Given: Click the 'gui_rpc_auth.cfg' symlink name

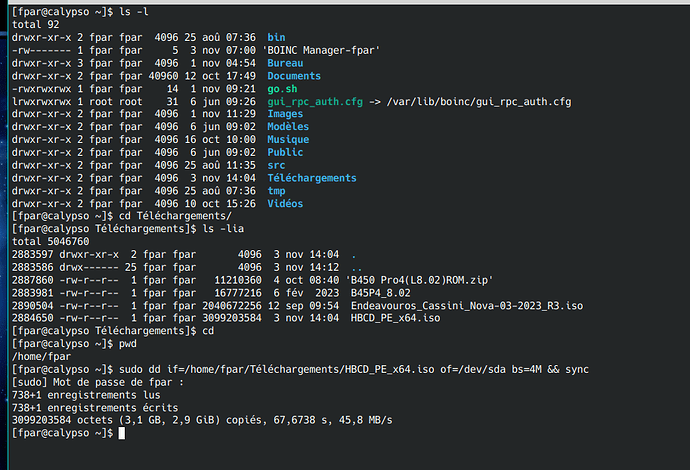Looking at the screenshot, I should 315,102.
